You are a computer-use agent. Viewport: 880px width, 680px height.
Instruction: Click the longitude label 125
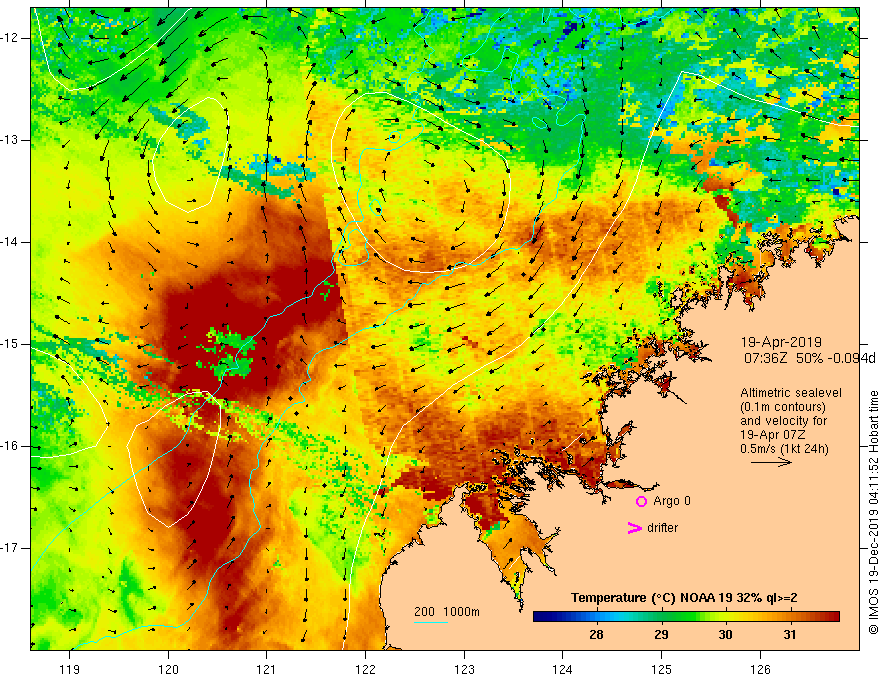tap(662, 669)
